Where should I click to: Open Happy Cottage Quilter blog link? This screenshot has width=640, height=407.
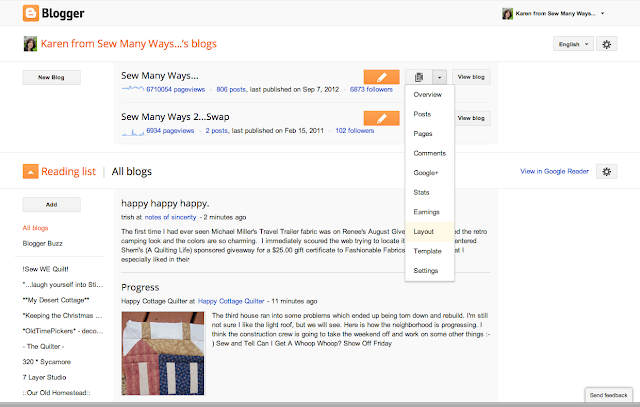(231, 301)
